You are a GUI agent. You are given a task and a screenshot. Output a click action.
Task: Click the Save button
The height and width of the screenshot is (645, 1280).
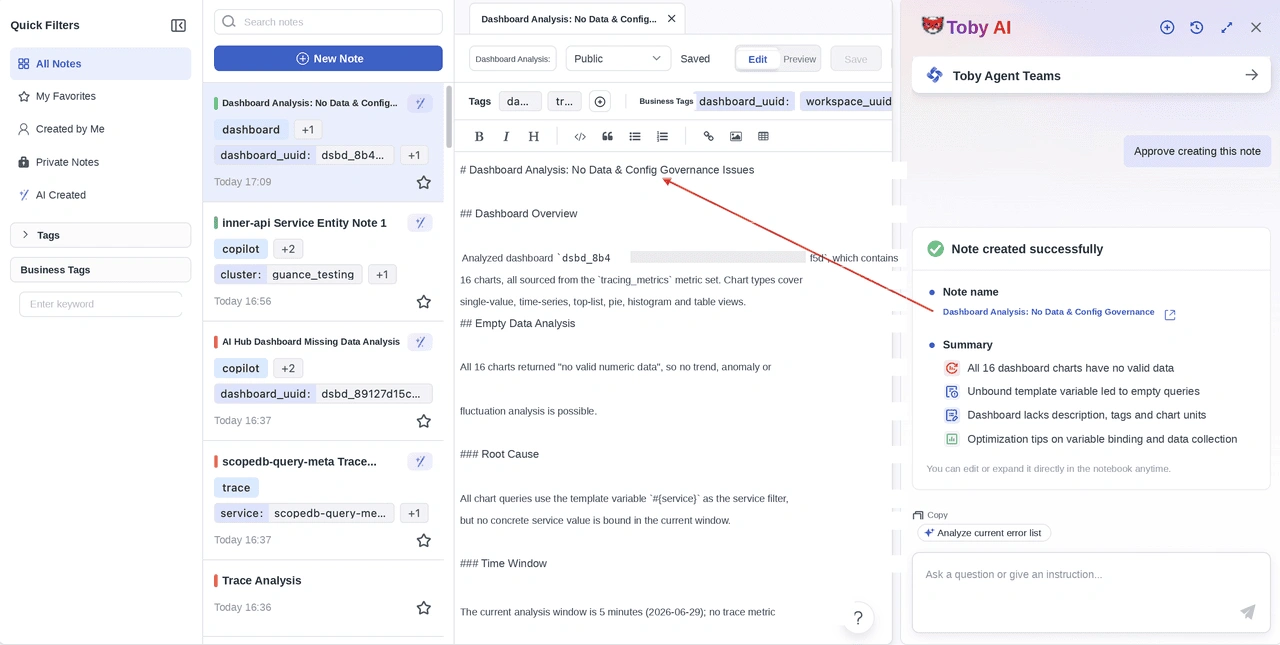856,59
